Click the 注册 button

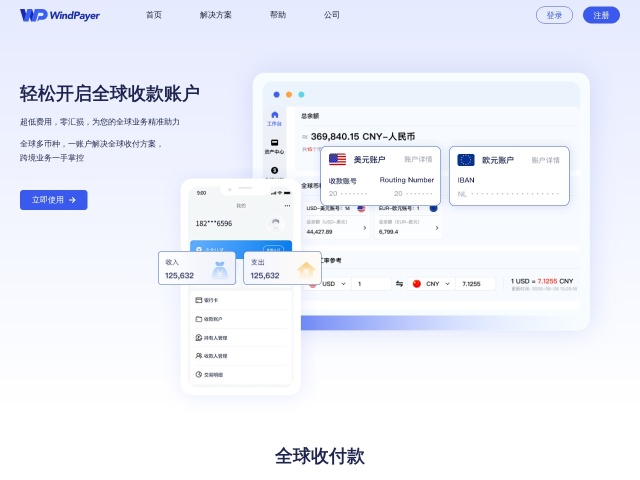tap(601, 16)
